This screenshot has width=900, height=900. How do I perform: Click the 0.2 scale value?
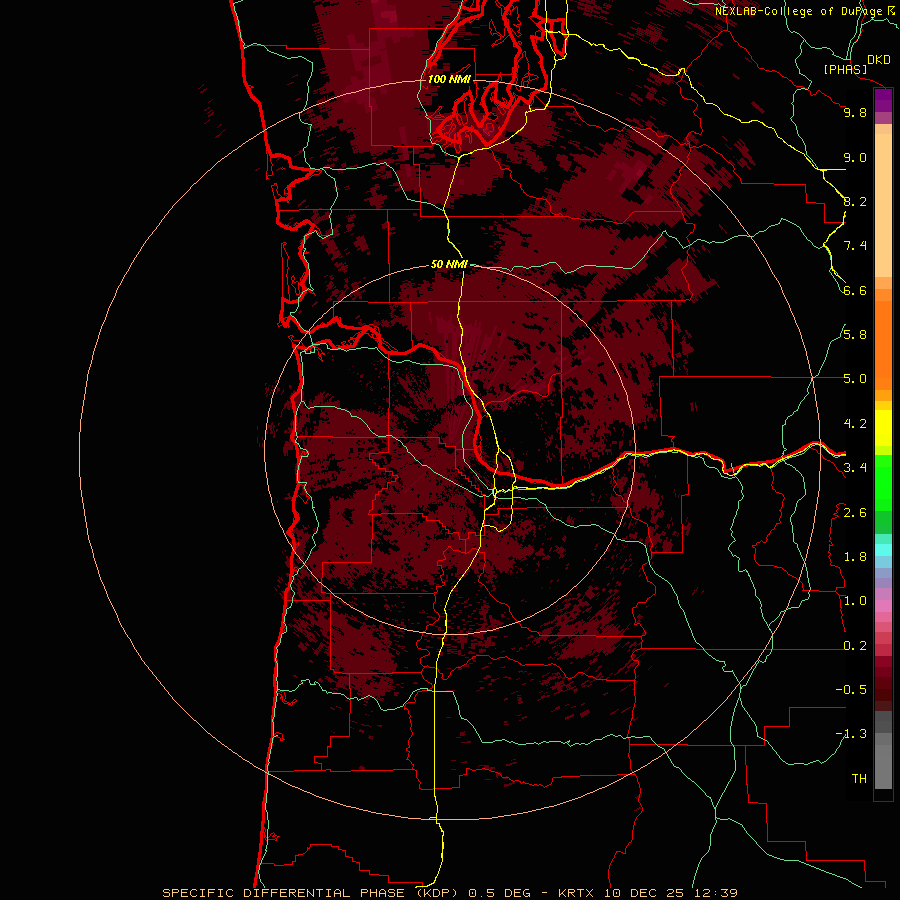(x=855, y=646)
